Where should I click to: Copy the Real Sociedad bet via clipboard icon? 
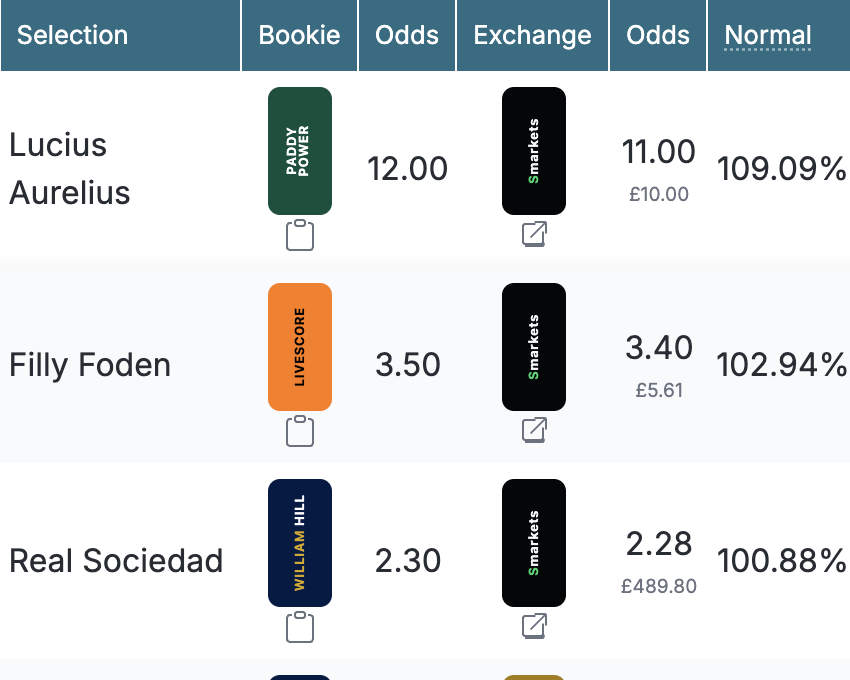click(299, 627)
